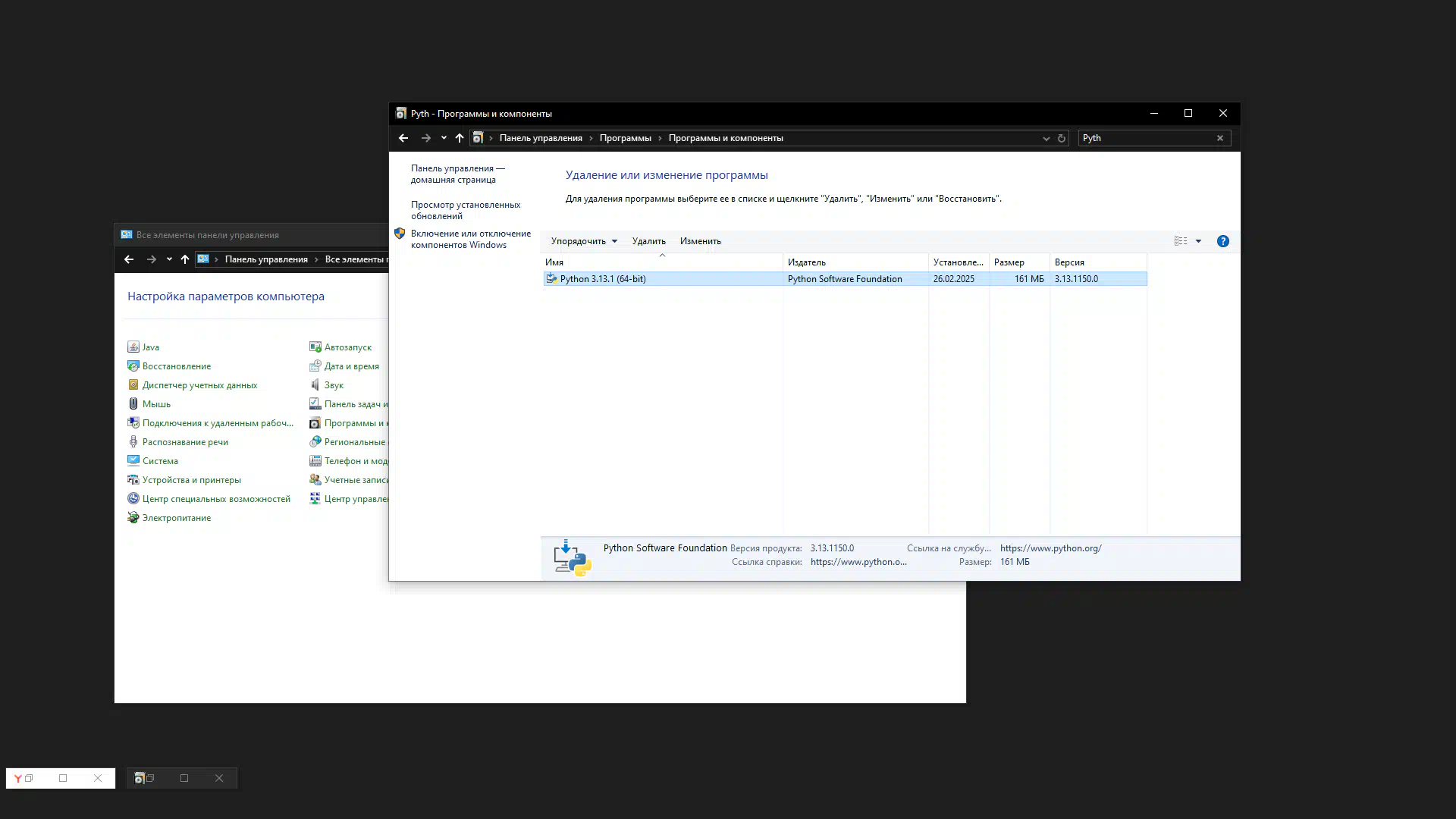Click forward arrow in Programs and Components window
Viewport: 1456px width, 819px height.
[425, 138]
